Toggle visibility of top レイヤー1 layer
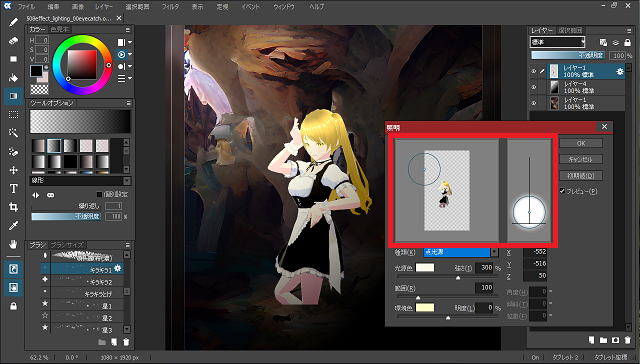 [x=533, y=71]
